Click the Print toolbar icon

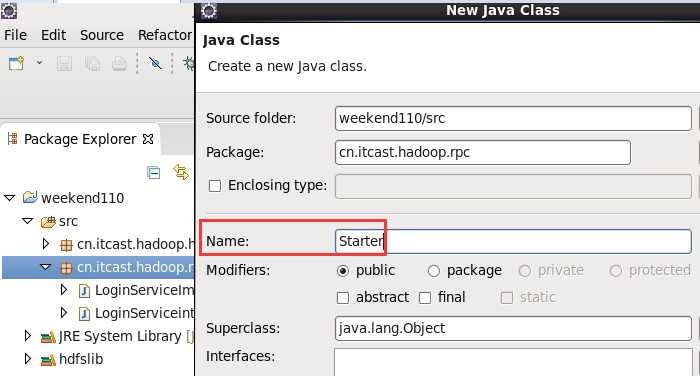(x=119, y=64)
